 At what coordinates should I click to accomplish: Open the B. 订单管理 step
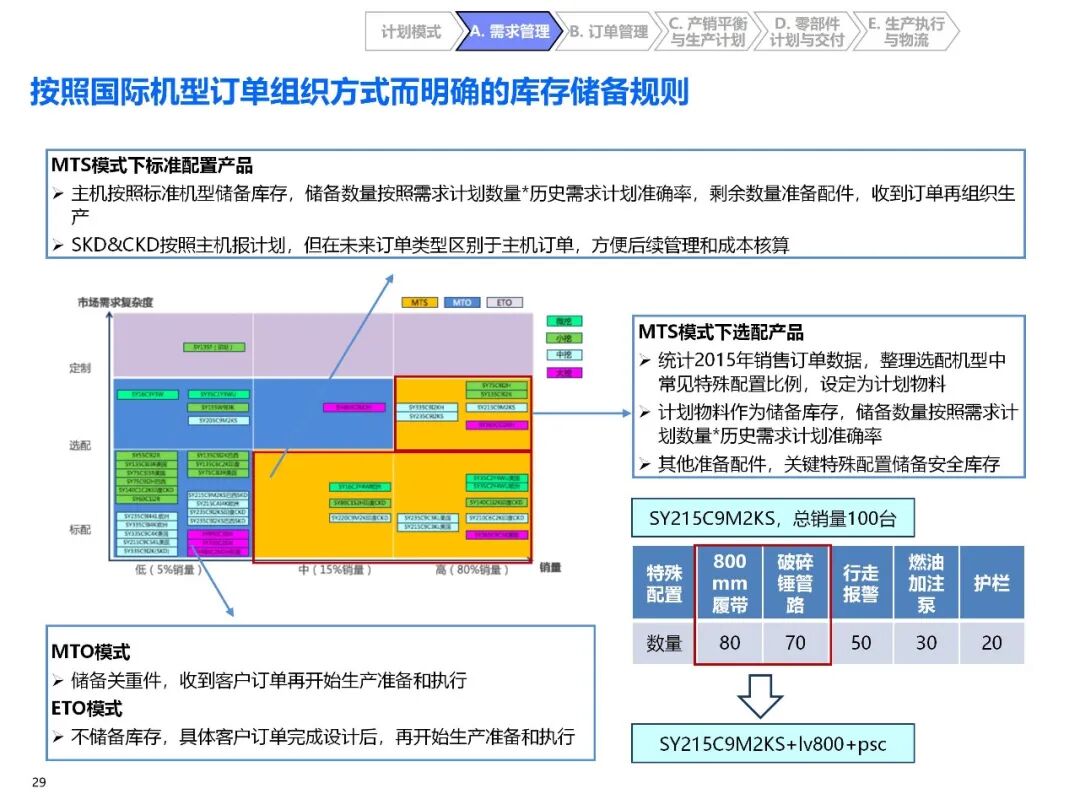coord(607,32)
